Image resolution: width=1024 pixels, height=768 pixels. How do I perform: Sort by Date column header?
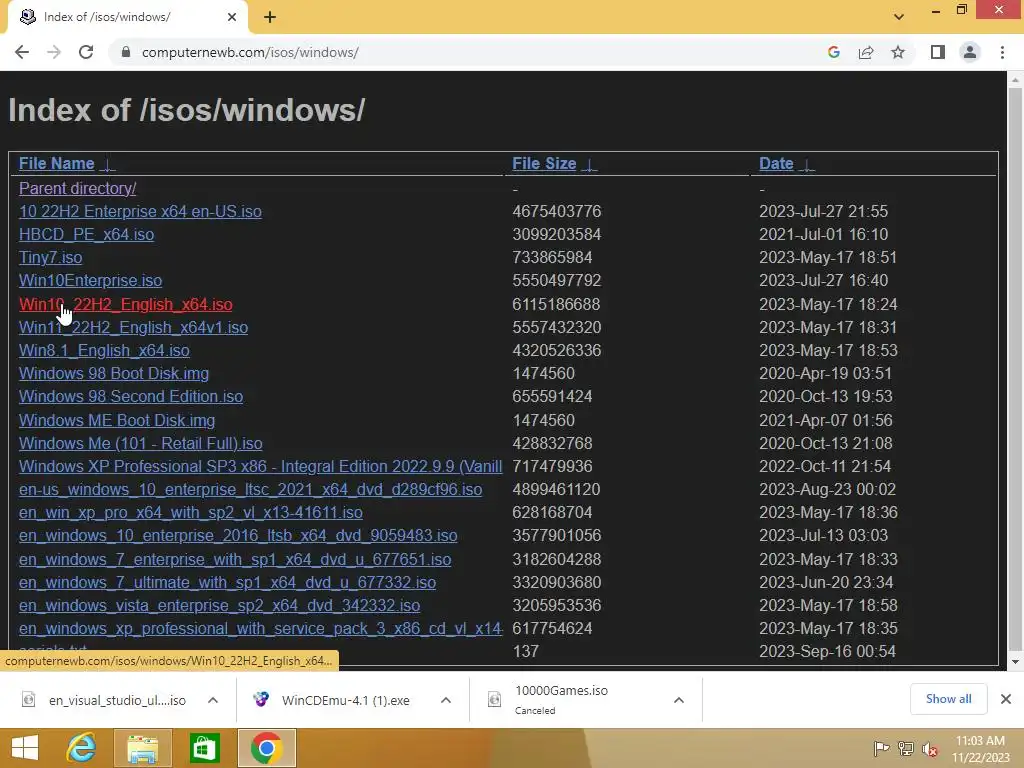776,163
